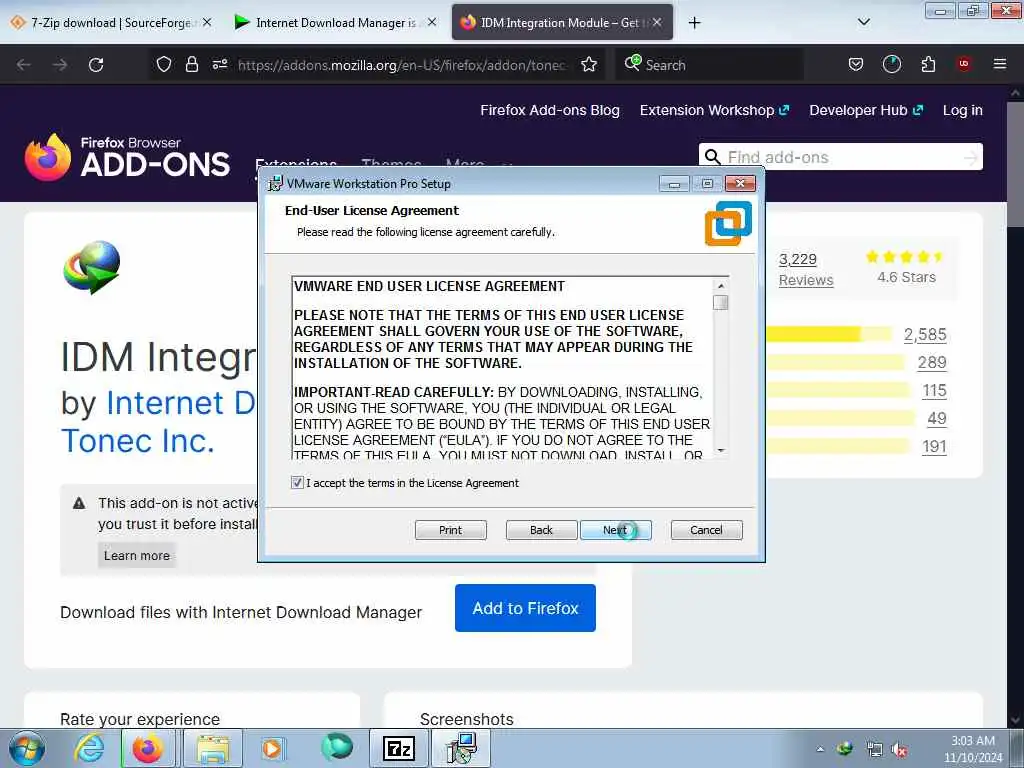
Task: Go back to previous page
Action: (24, 65)
